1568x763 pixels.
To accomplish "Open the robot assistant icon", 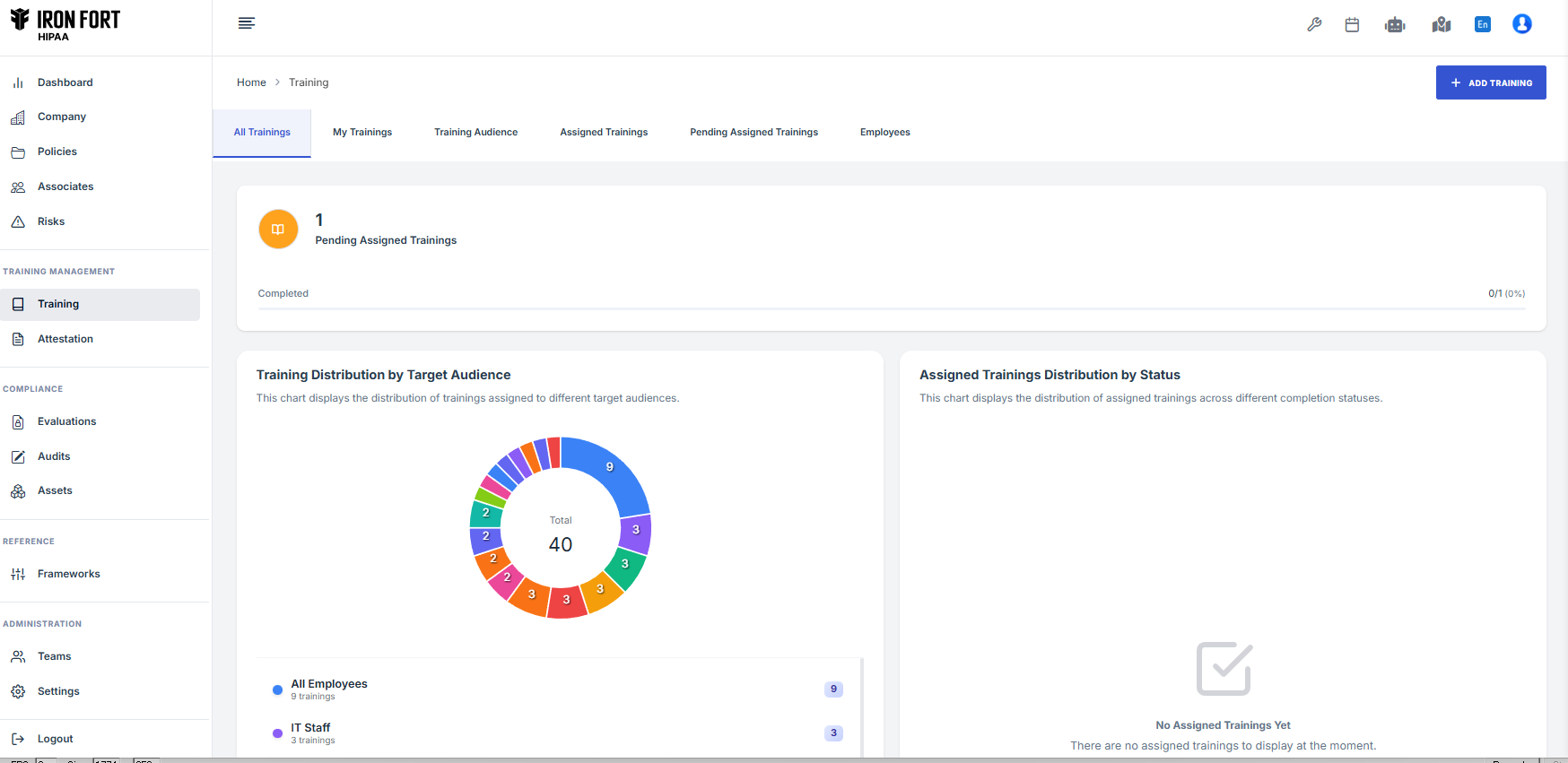I will click(x=1395, y=25).
